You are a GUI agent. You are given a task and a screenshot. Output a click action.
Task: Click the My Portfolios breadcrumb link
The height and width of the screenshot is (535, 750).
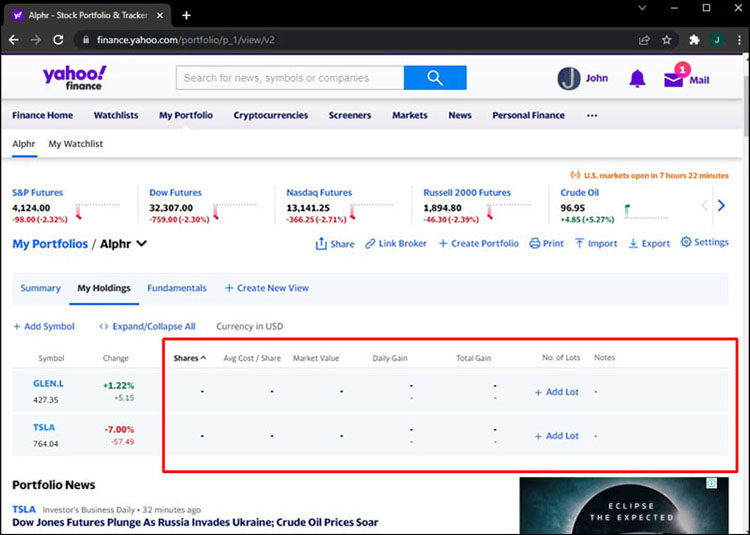pyautogui.click(x=50, y=244)
